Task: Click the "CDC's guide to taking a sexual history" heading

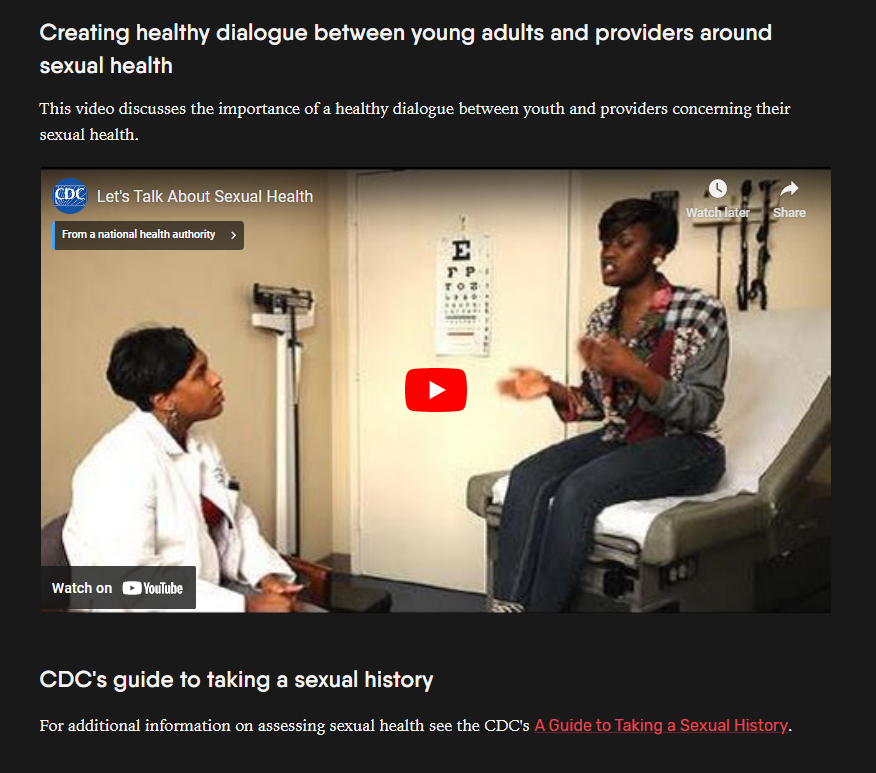Action: point(236,680)
